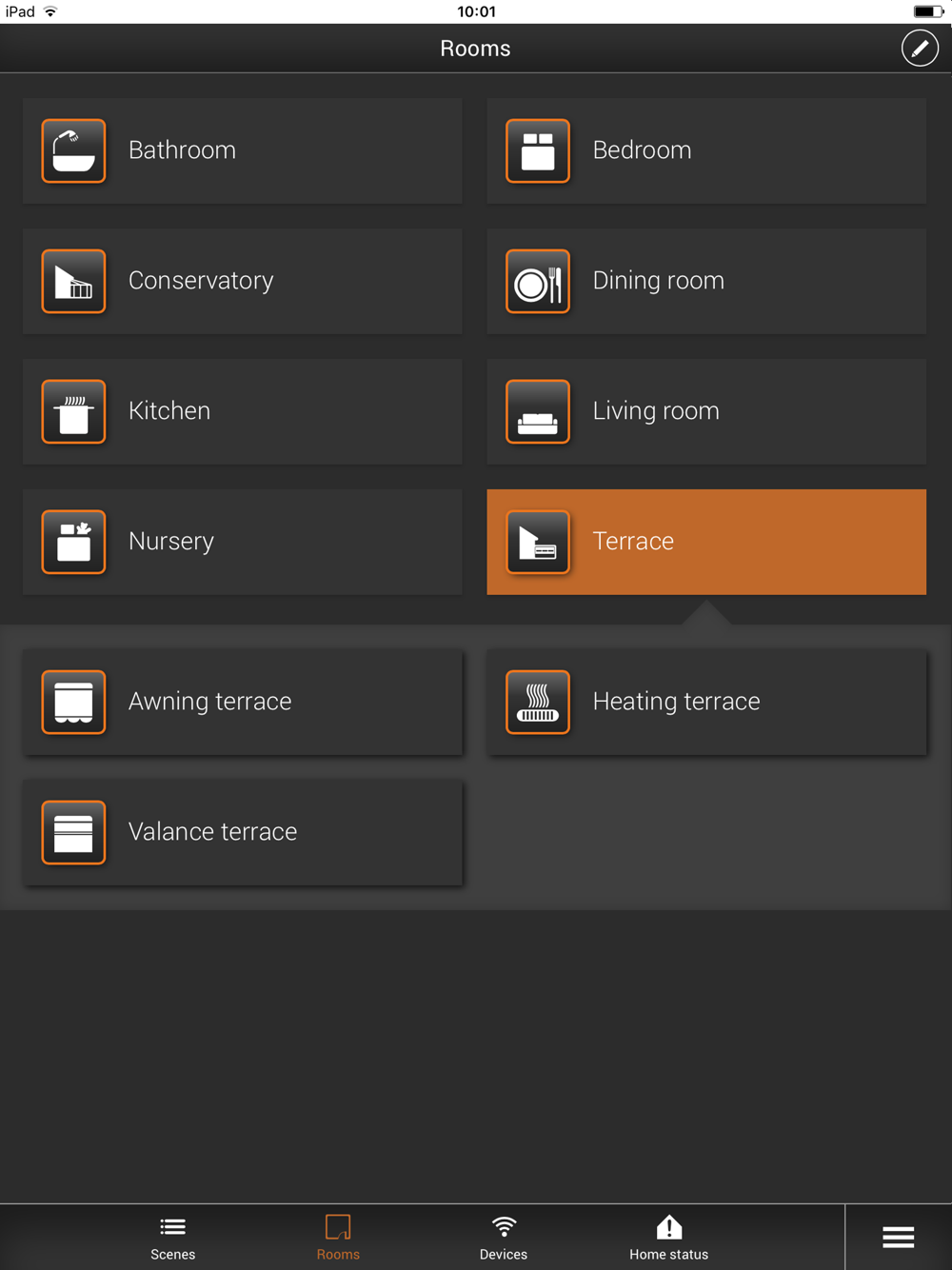Switch to the Devices tab
The height and width of the screenshot is (1270, 952).
(x=504, y=1238)
